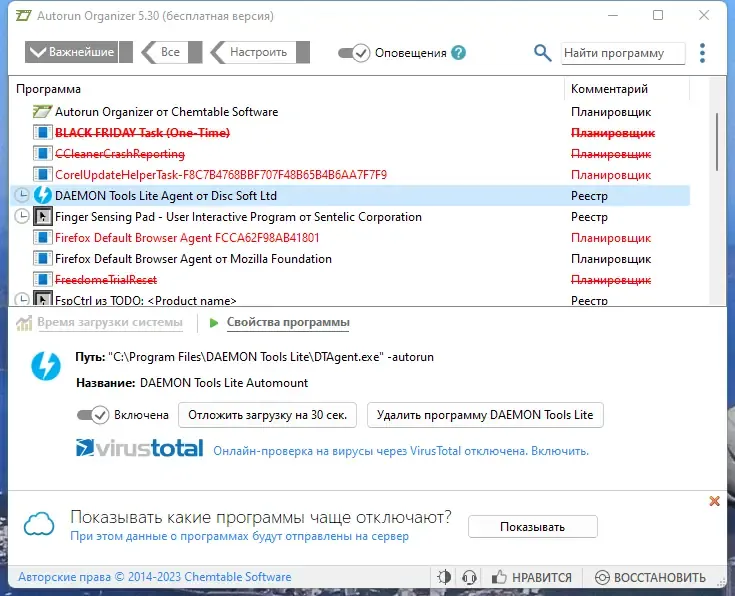The image size is (735, 596).
Task: Click the headset support icon in footer
Action: coord(469,577)
